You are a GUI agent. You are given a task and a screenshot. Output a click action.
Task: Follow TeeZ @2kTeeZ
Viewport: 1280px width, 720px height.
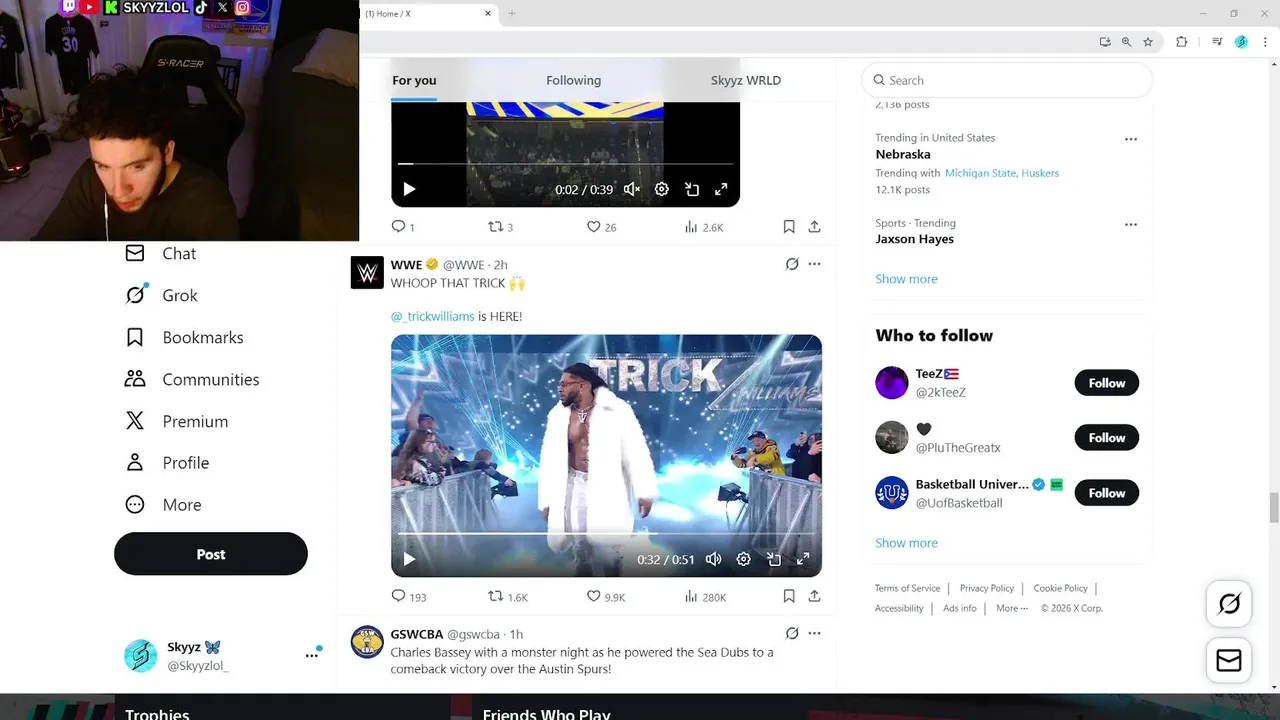tap(1107, 383)
